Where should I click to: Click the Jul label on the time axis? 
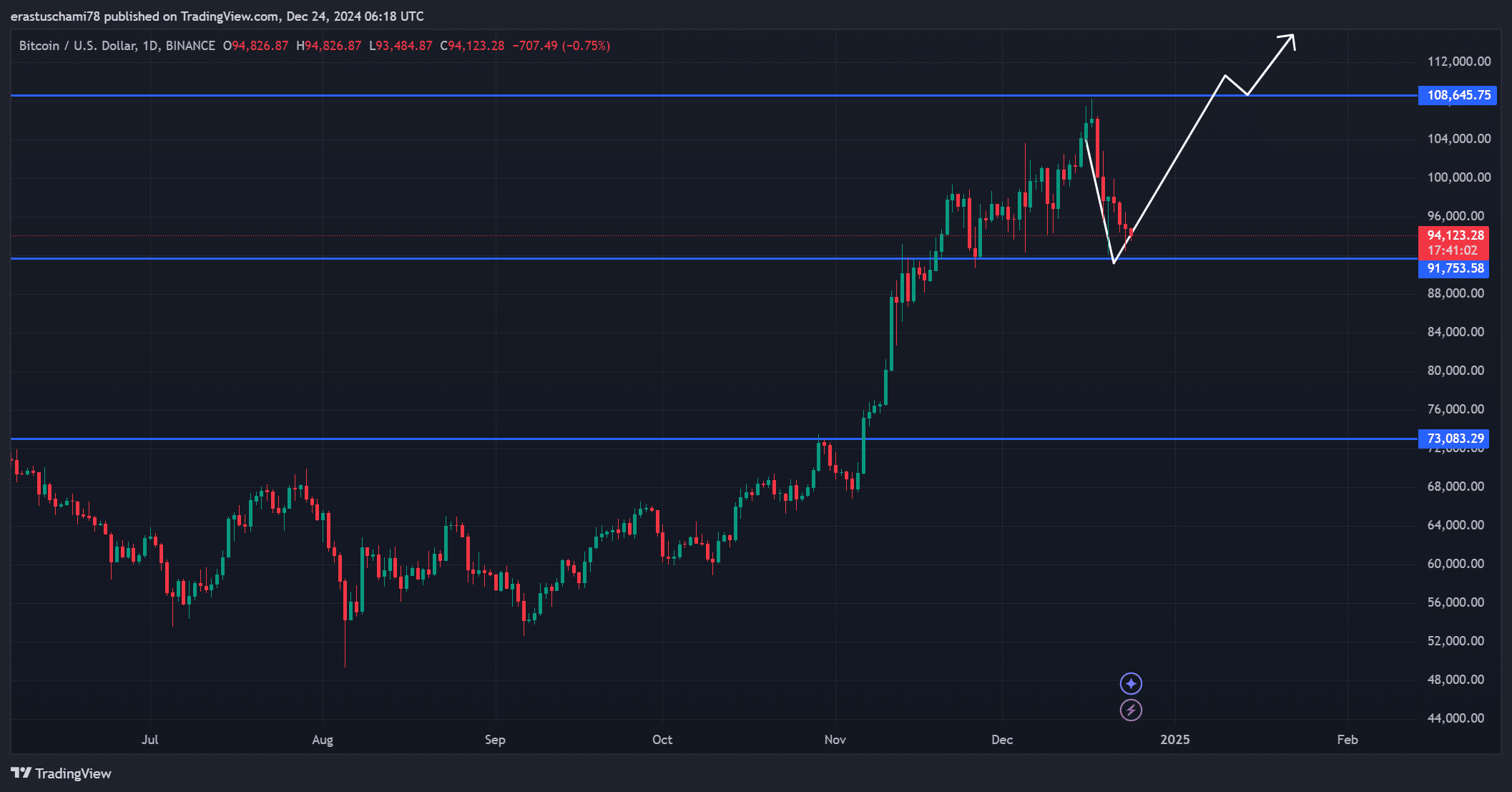150,740
